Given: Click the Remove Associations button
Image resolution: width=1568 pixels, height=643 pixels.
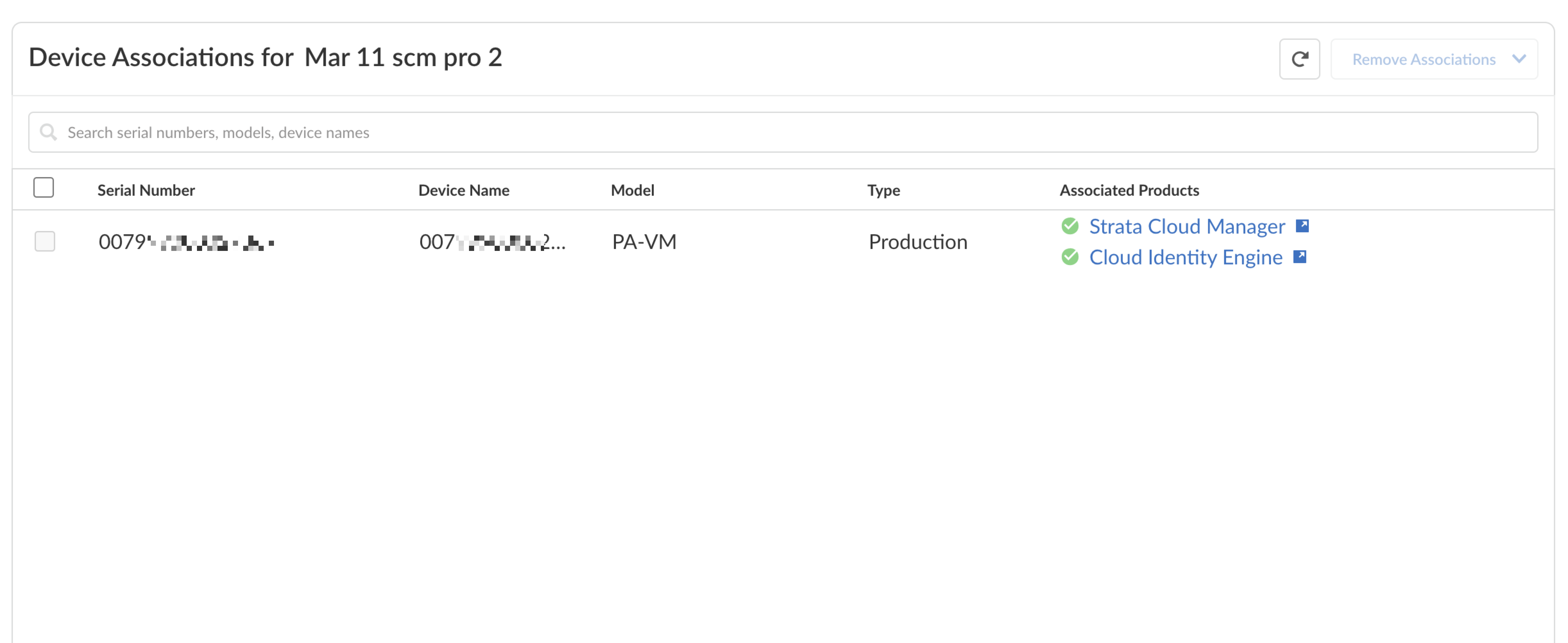Looking at the screenshot, I should click(1423, 59).
